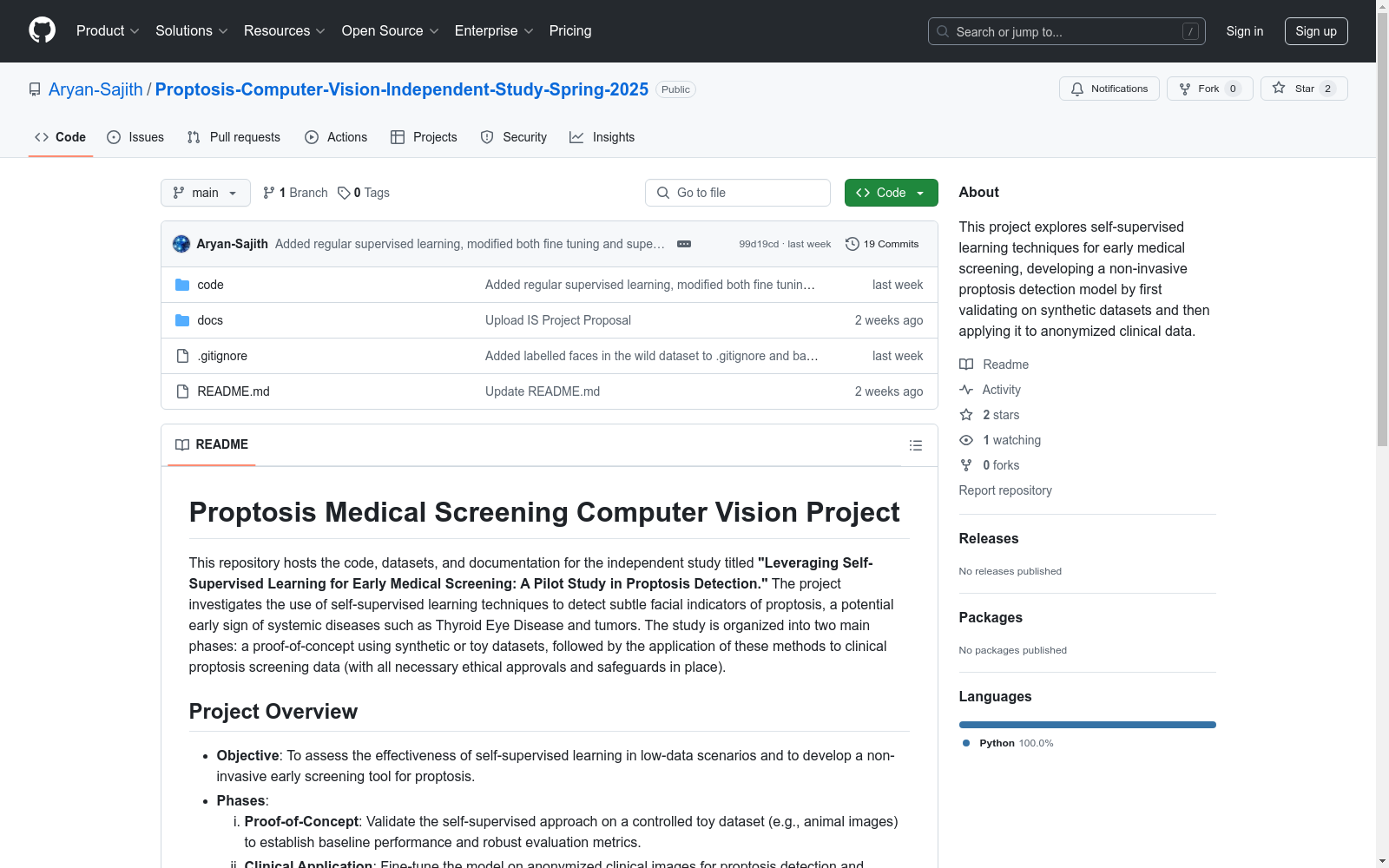Click the Python 100.0% language link
Viewport: 1389px width, 868px height.
click(1008, 743)
